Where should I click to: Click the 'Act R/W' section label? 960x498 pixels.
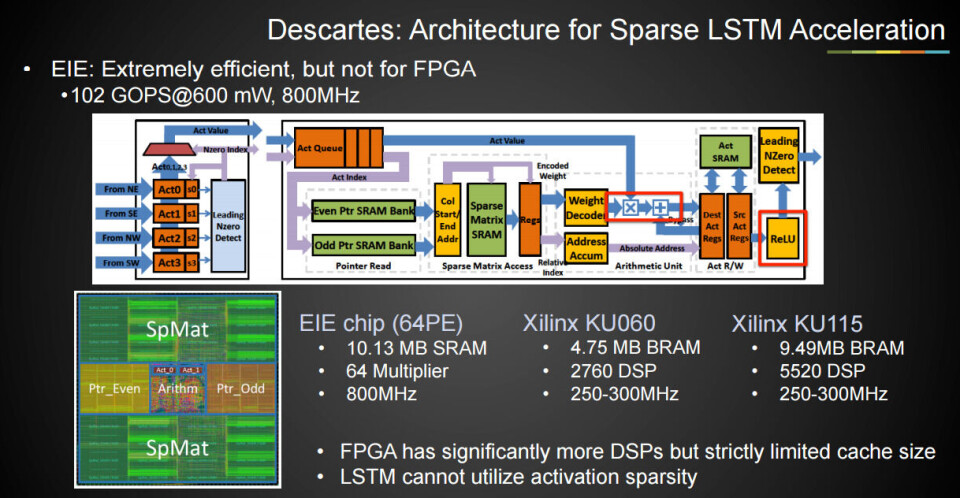click(x=725, y=266)
